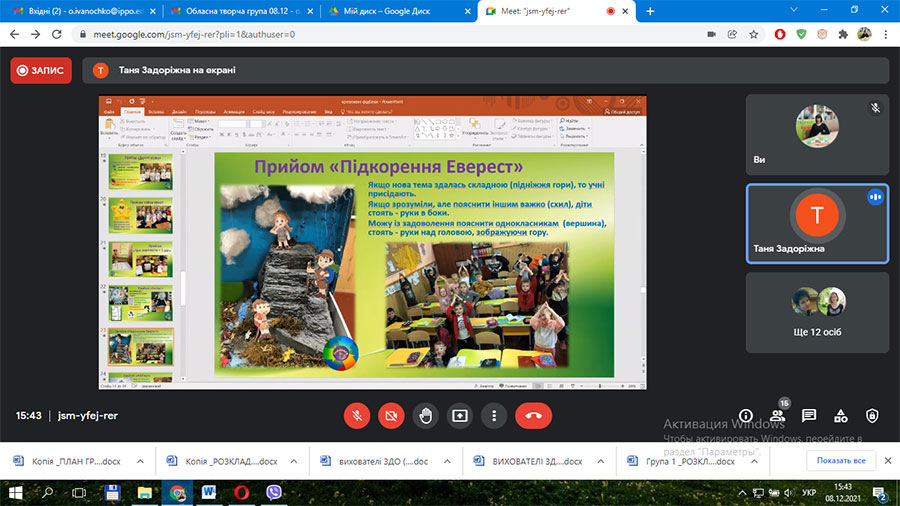Show participants list with 15 badge

[778, 415]
